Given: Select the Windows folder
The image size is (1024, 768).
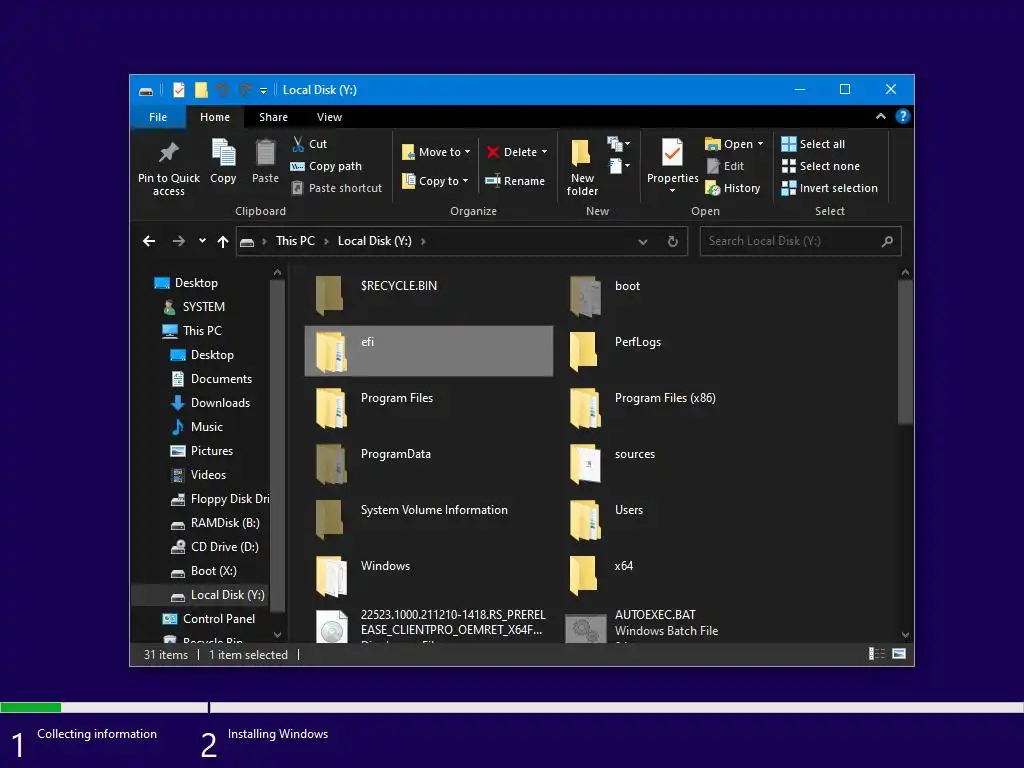Looking at the screenshot, I should tap(429, 576).
